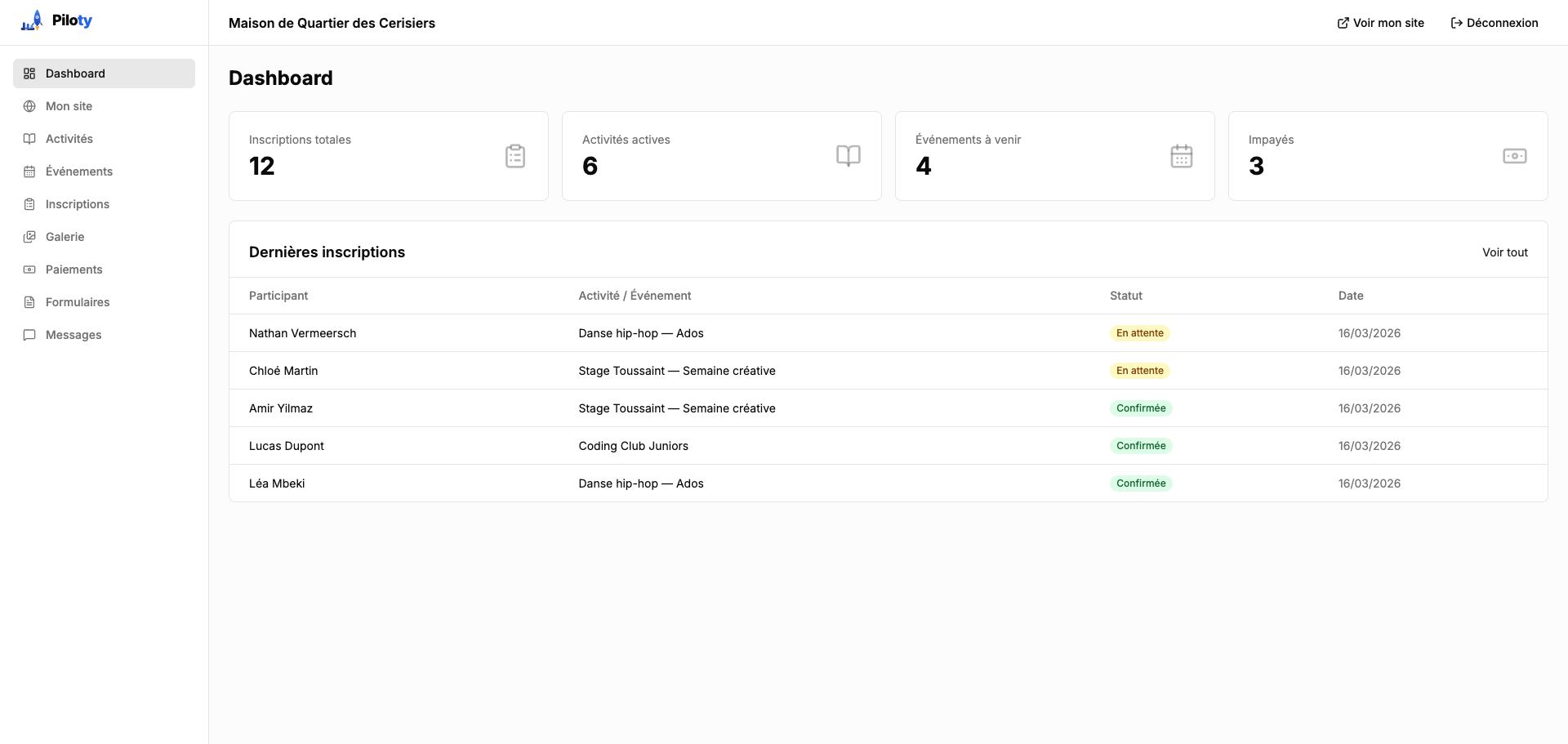Viewport: 1568px width, 744px height.
Task: Click the Galerie image icon
Action: coord(29,237)
